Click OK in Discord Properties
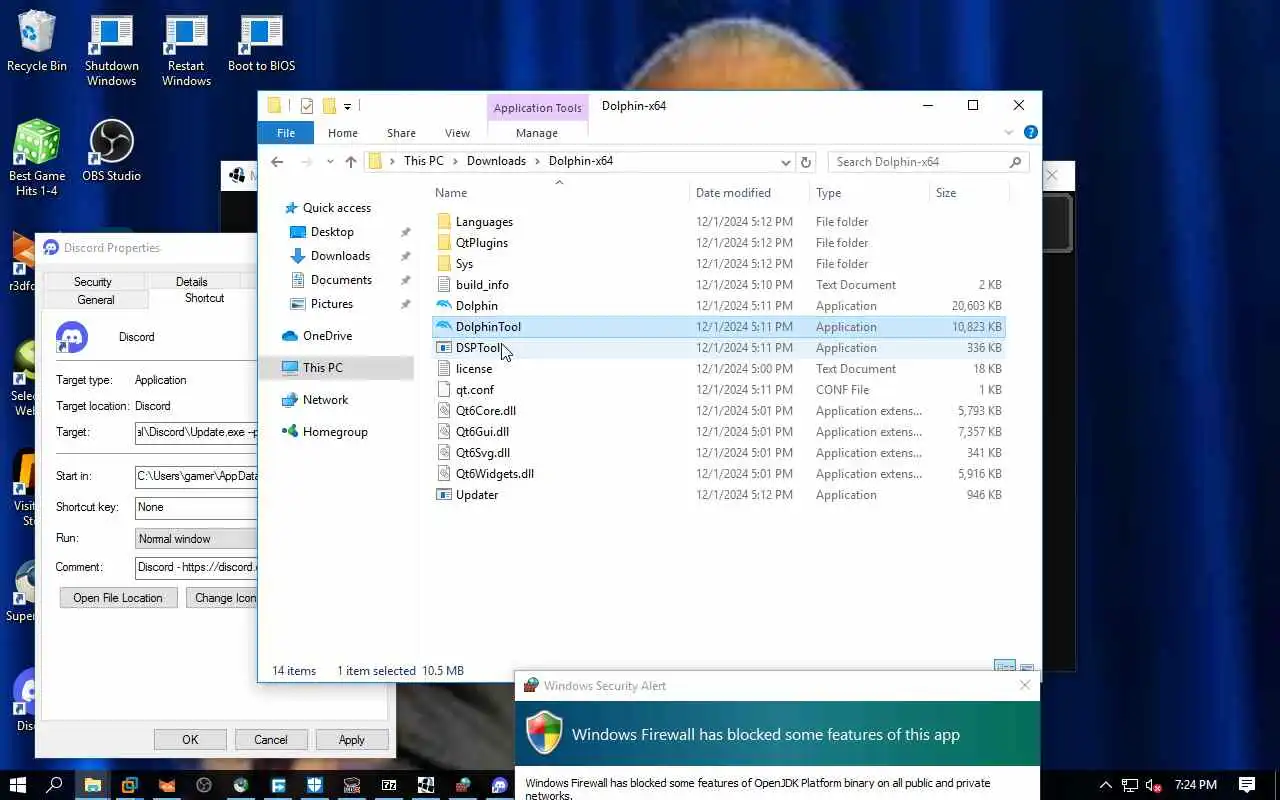The image size is (1280, 800). [190, 740]
